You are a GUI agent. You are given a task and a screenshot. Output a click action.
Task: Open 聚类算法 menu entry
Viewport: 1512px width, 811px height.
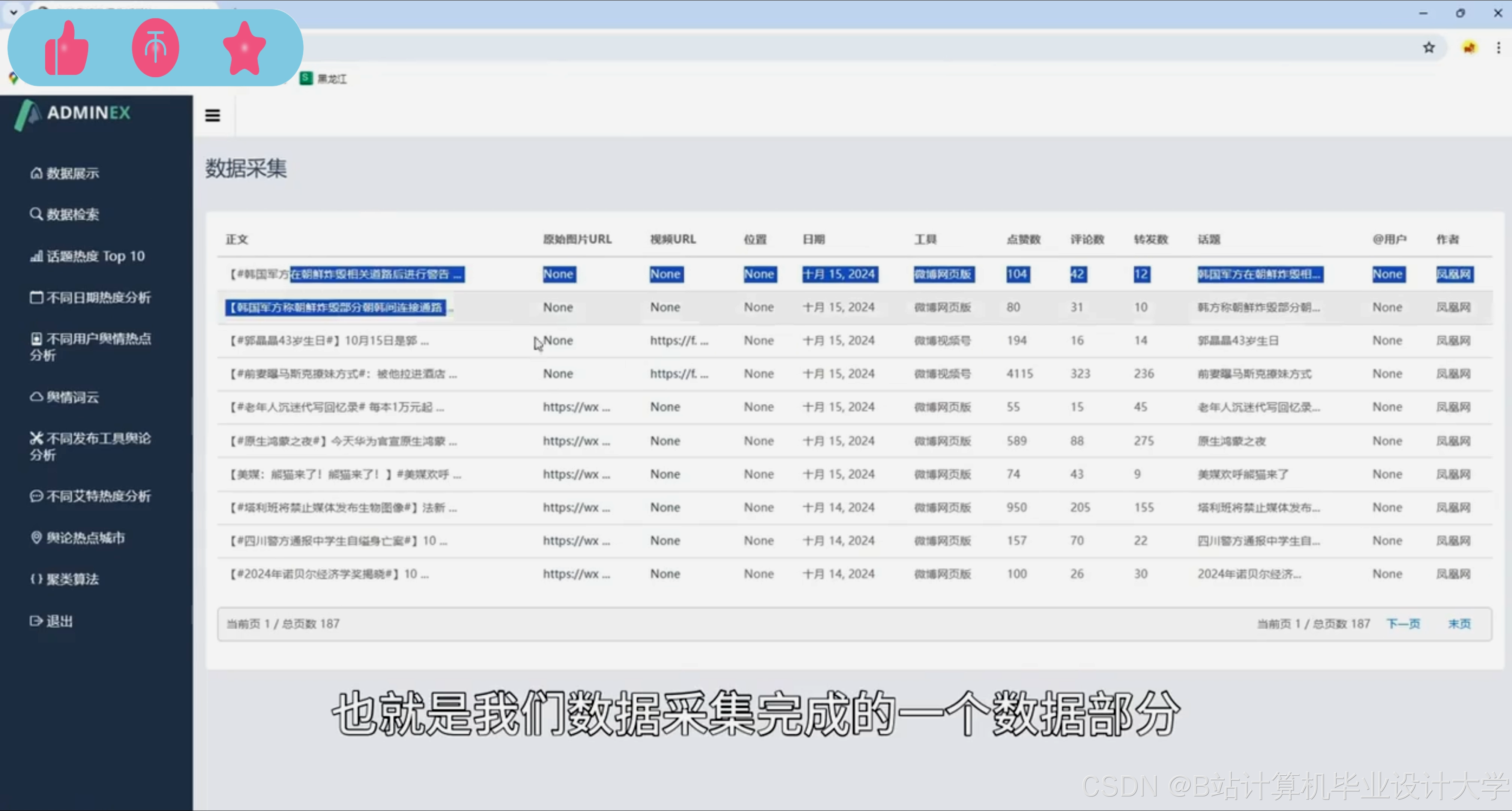tap(65, 580)
